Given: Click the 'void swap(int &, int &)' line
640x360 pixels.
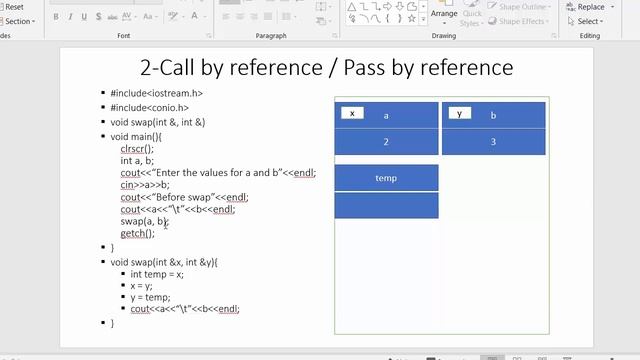Looking at the screenshot, I should click(158, 122).
